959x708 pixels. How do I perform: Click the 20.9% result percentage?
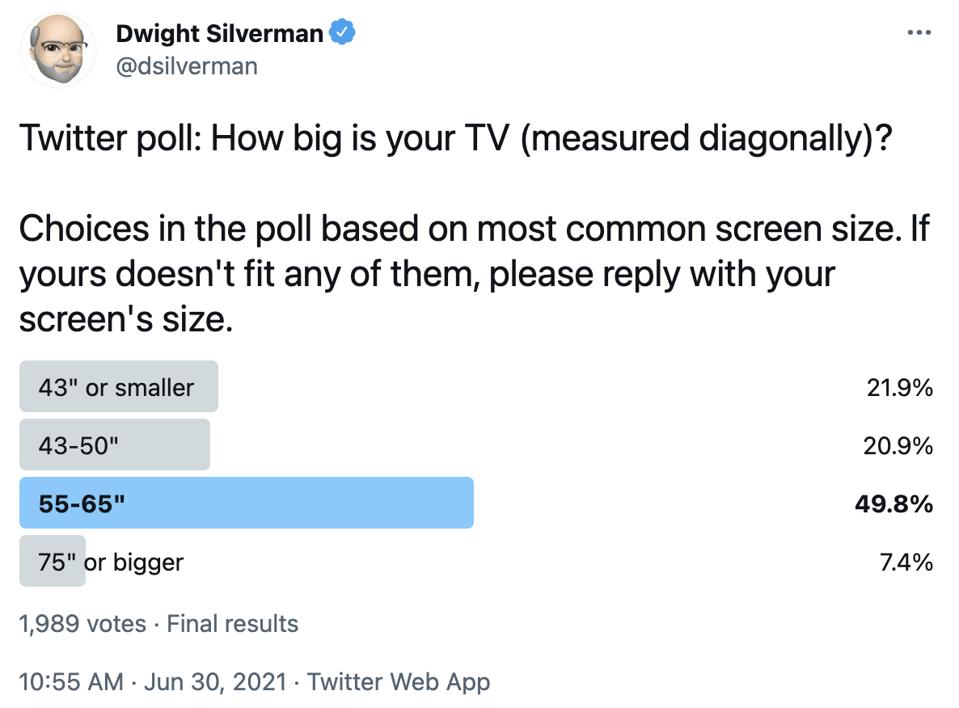tap(898, 445)
